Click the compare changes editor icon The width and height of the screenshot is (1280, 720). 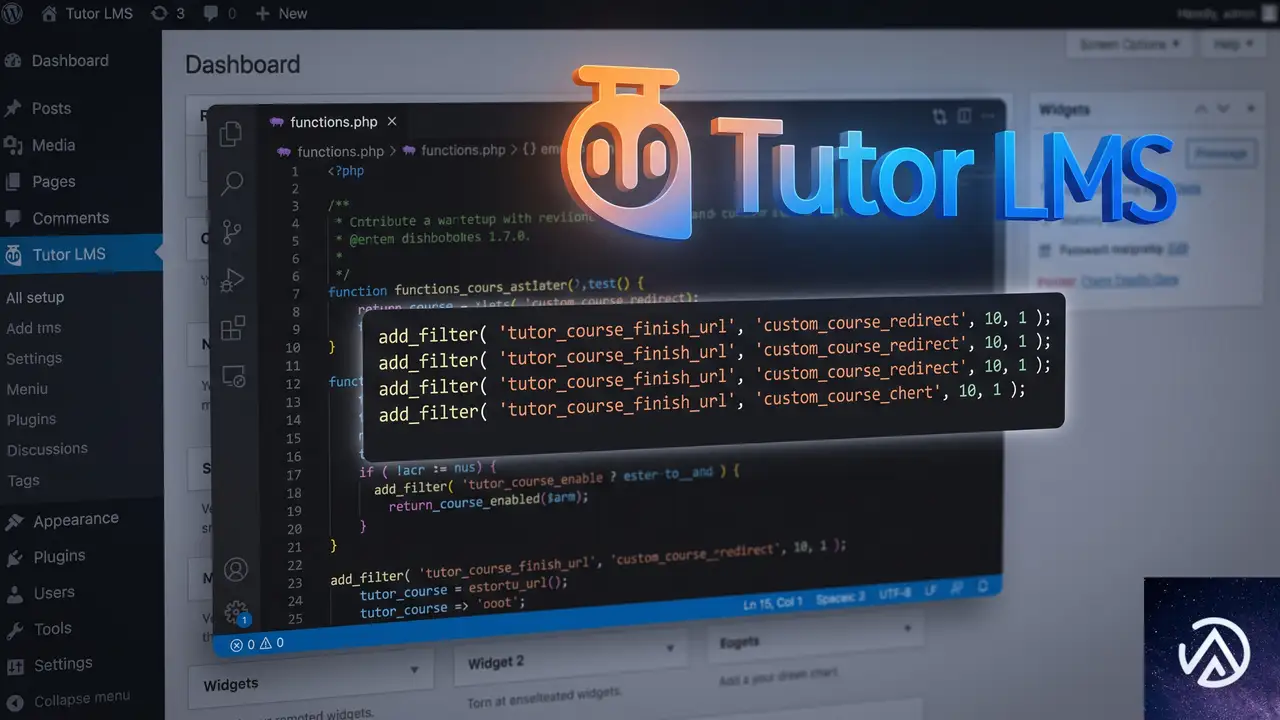(939, 116)
